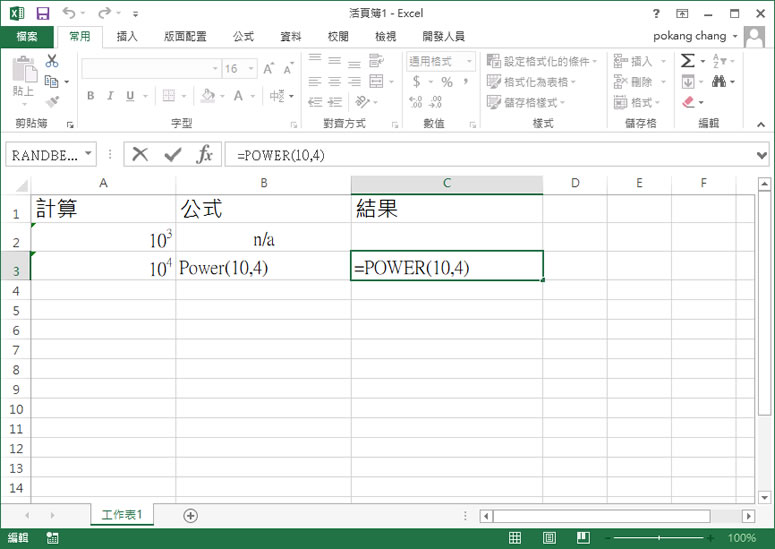Toggle Italic formatting
Image resolution: width=775 pixels, height=549 pixels.
110,95
